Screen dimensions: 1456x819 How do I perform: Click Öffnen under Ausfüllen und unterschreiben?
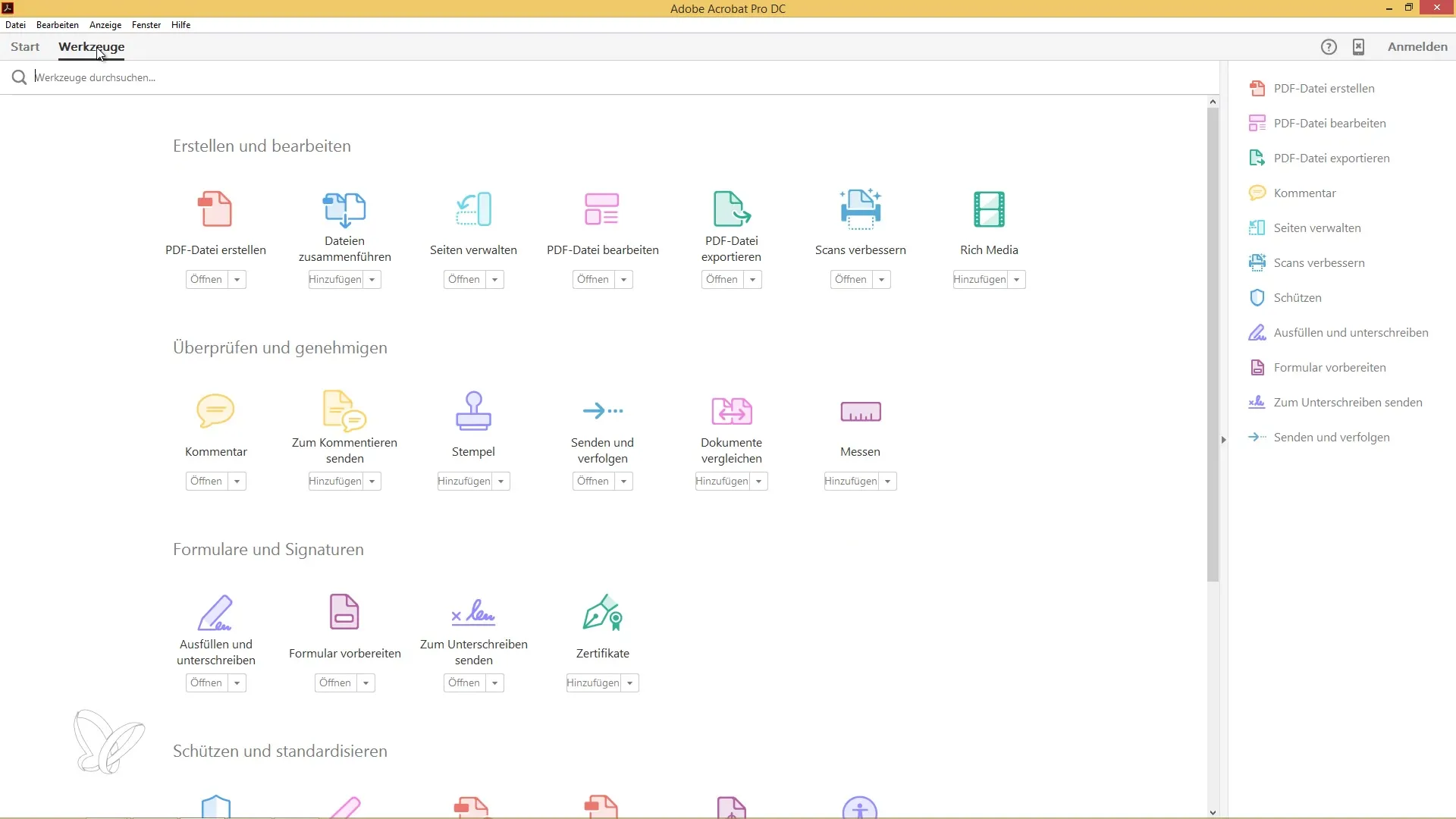(206, 683)
